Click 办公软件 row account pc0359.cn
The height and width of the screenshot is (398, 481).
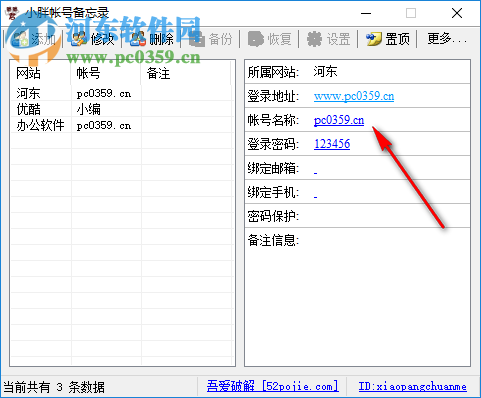pos(104,126)
